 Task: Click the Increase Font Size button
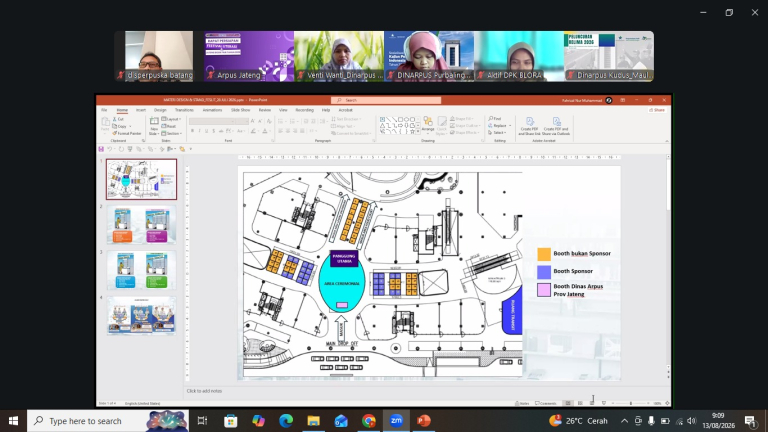[253, 121]
